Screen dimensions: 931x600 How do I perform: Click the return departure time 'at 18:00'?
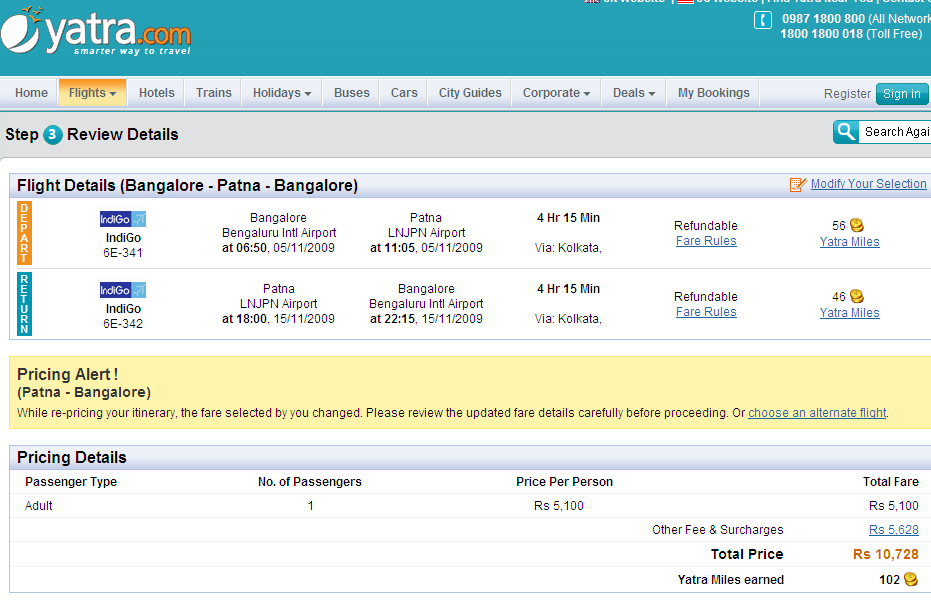(245, 319)
